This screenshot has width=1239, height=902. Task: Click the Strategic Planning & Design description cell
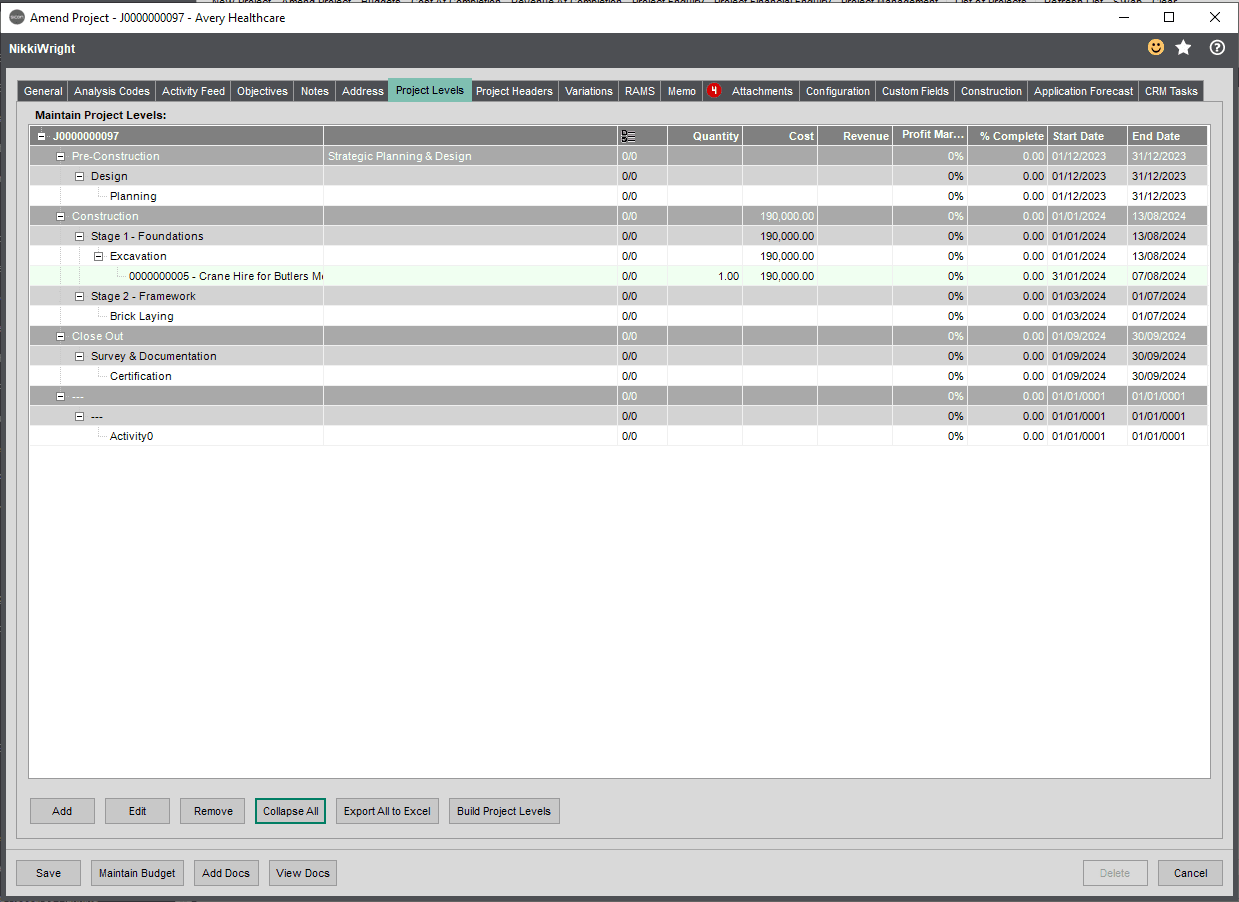[470, 156]
